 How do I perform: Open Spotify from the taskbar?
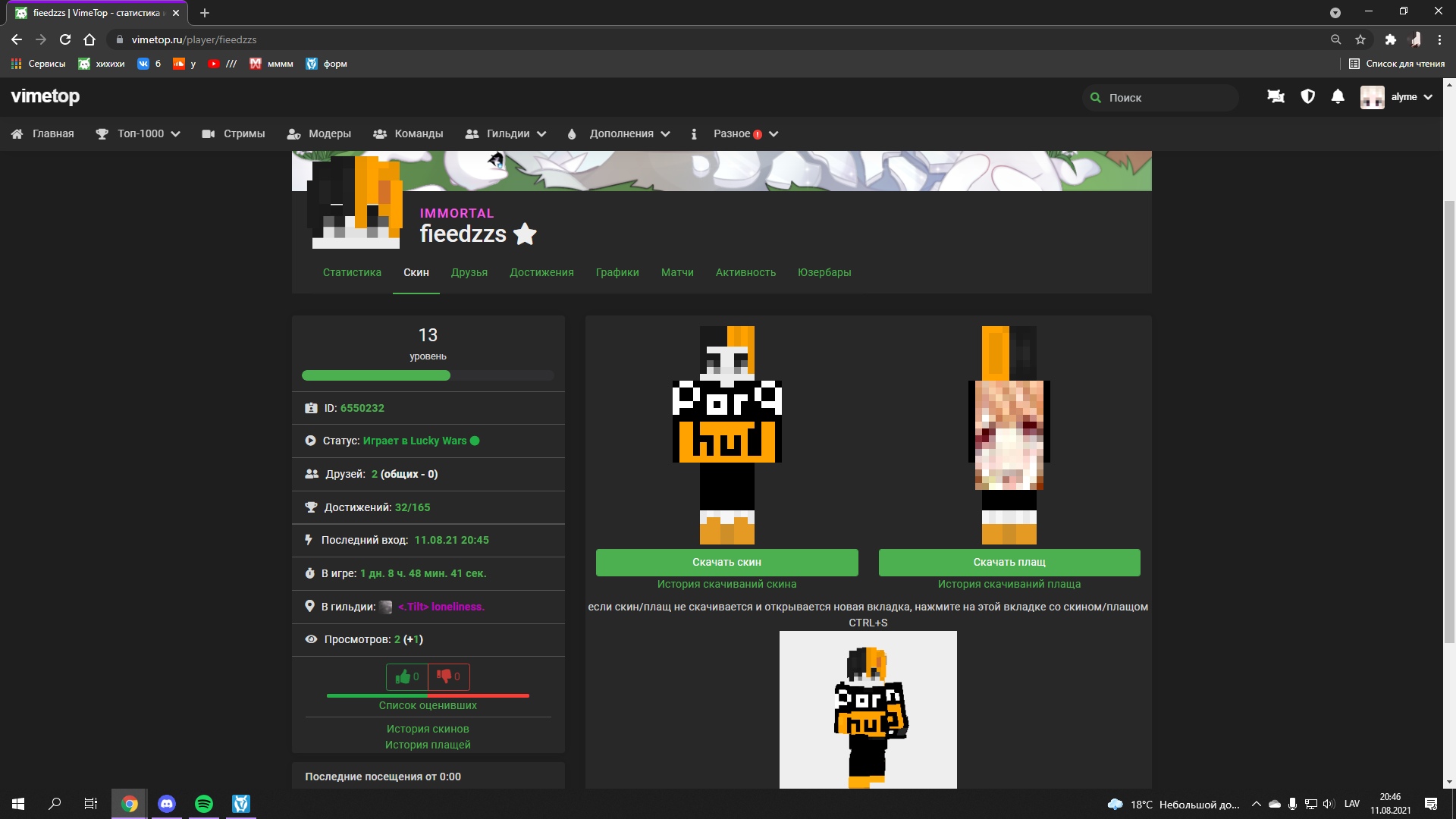pos(204,804)
